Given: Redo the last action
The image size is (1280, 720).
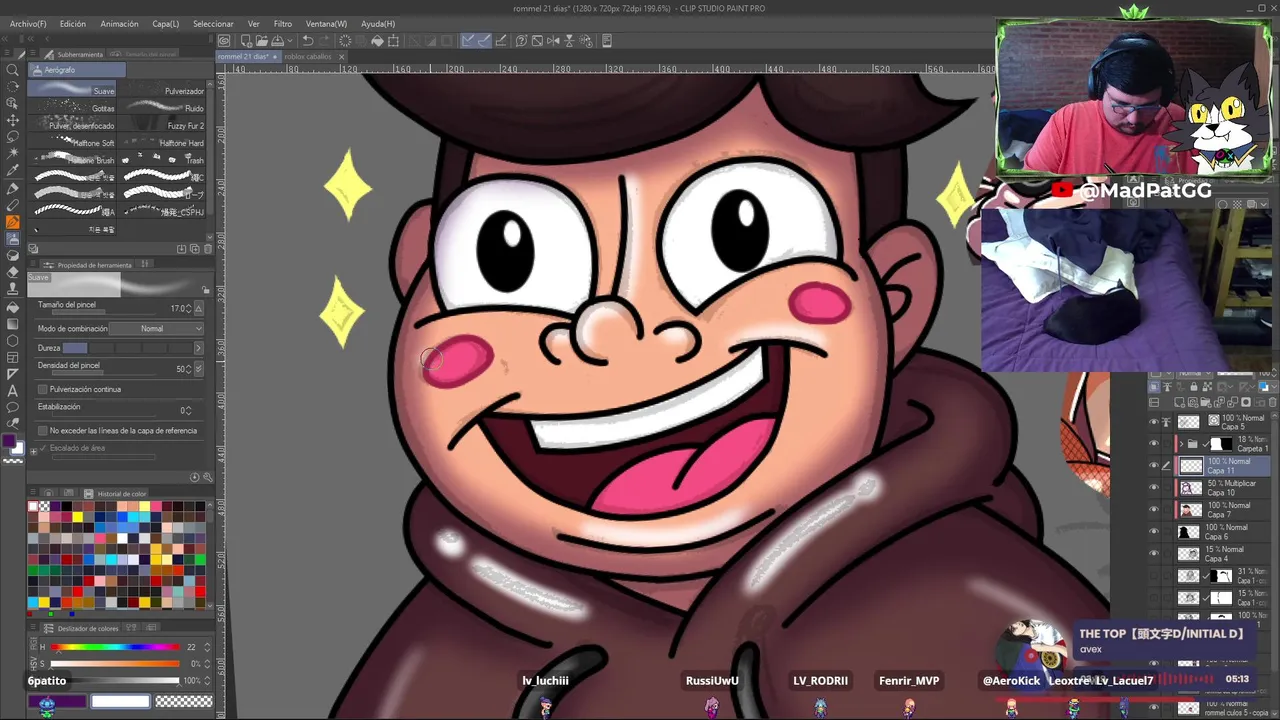Looking at the screenshot, I should tap(323, 41).
